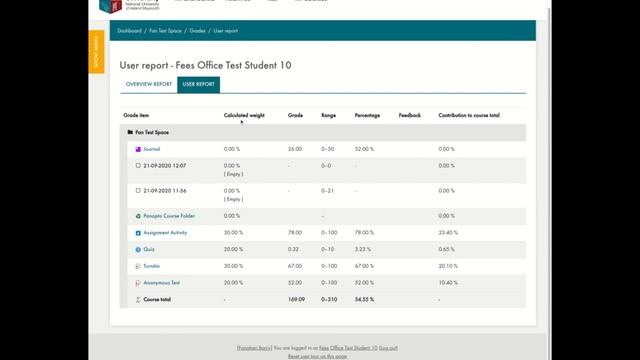Click the manual item icon beside 21-09-2020 11:56
This screenshot has width=640, height=360.
138,191
